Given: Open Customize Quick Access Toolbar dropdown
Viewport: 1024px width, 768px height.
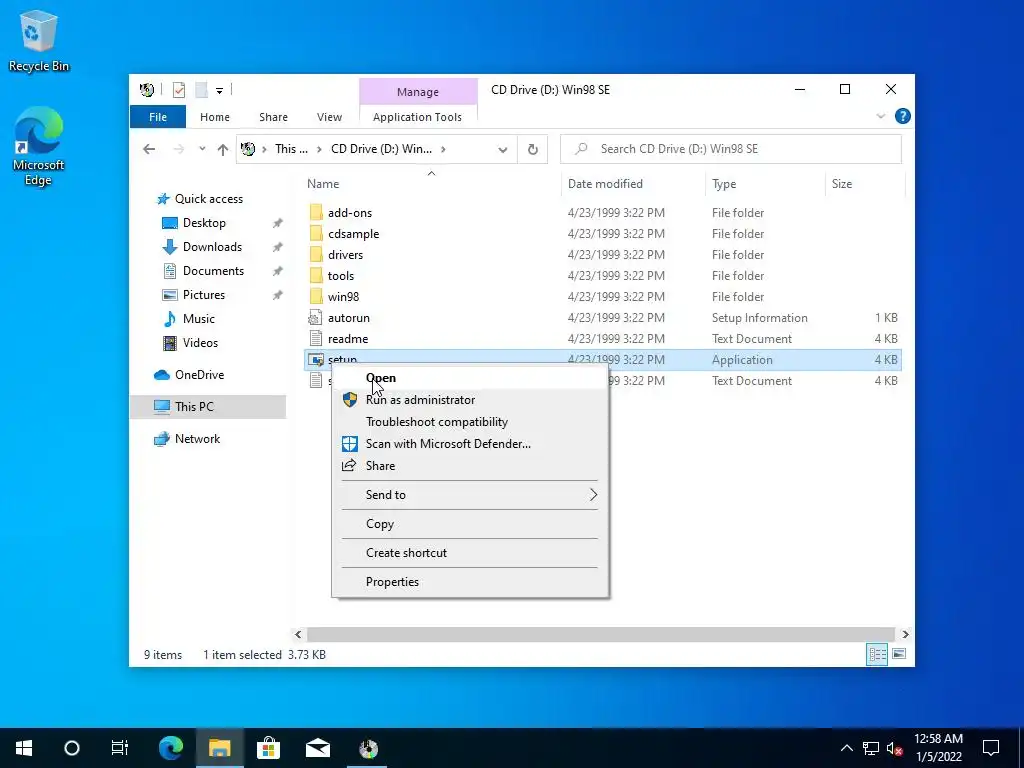Looking at the screenshot, I should [219, 91].
